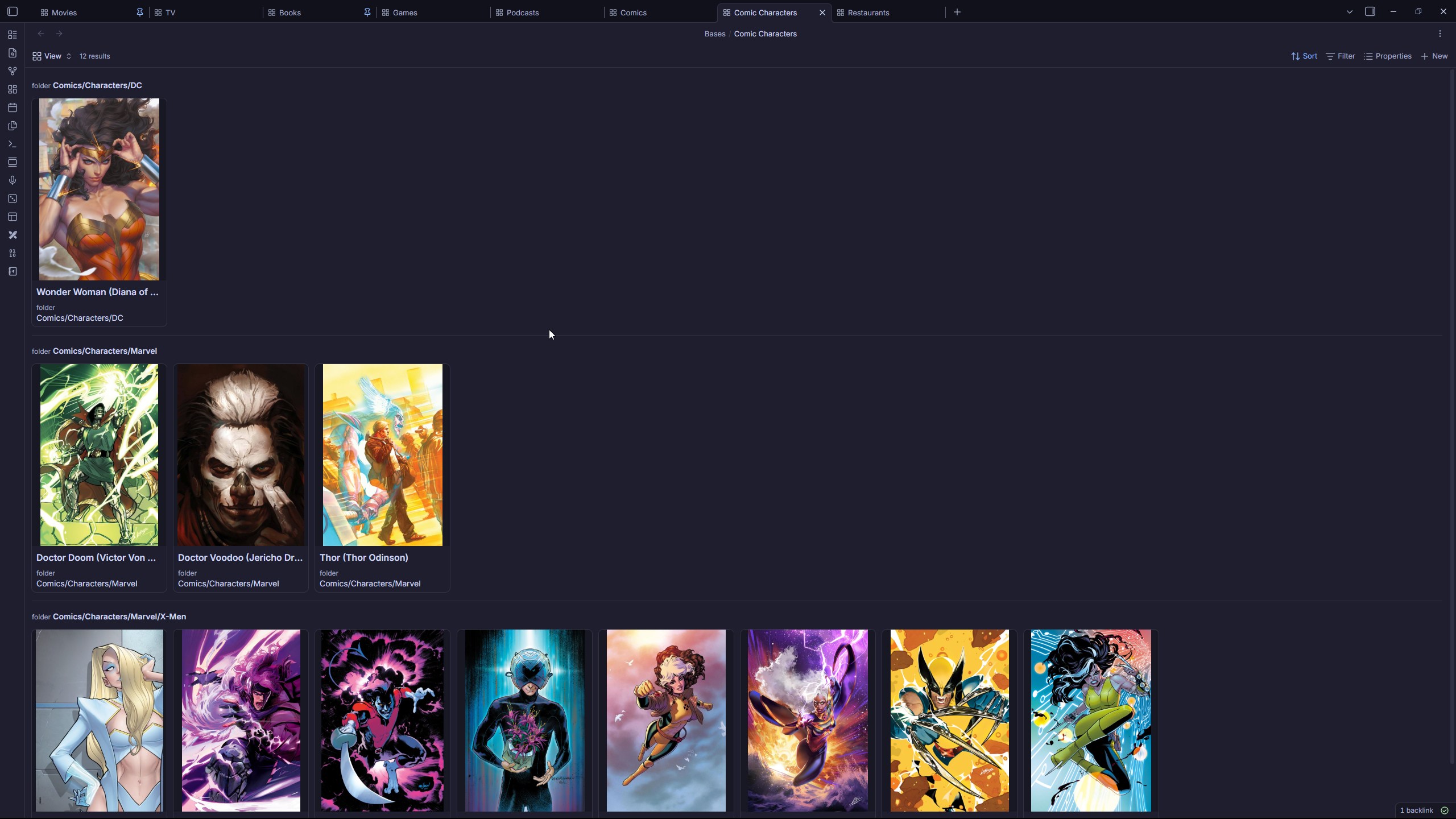Open a random note using the dice icon
The width and height of the screenshot is (1456, 819).
(x=13, y=198)
